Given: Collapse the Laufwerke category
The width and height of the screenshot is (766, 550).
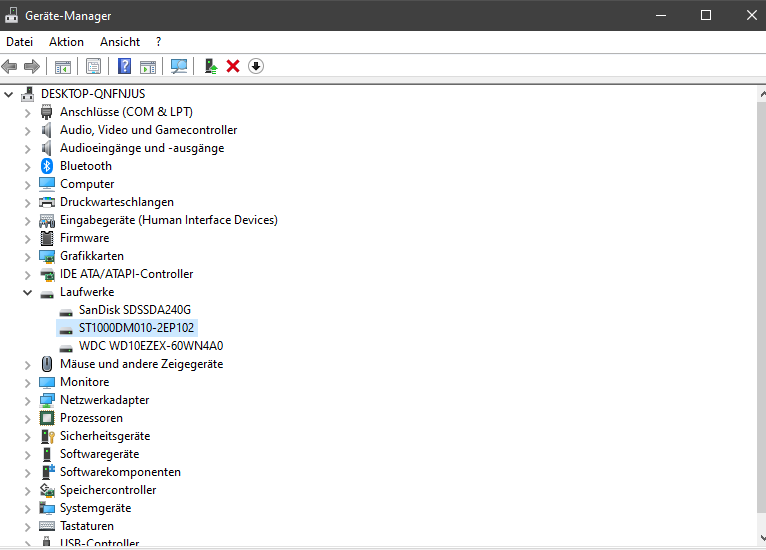Looking at the screenshot, I should click(27, 293).
